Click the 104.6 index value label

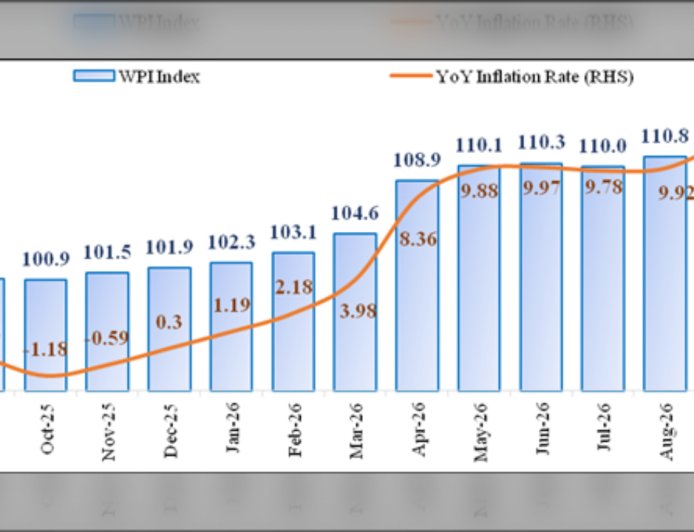[x=355, y=213]
